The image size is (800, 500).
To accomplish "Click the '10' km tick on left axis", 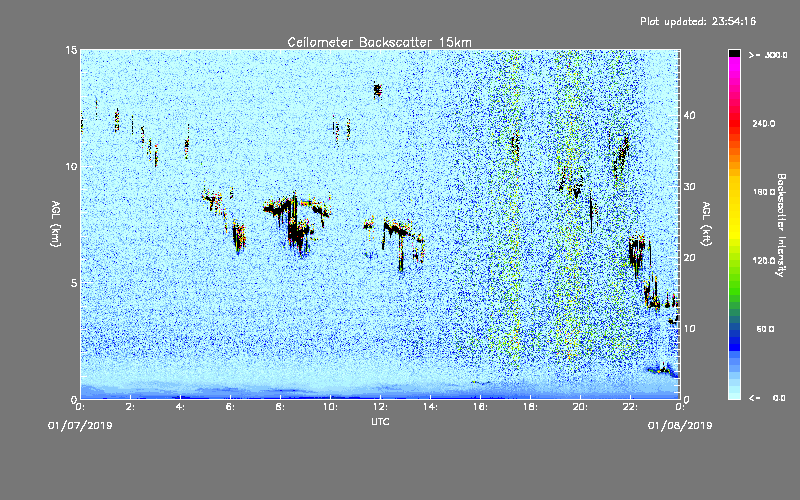I will tap(71, 166).
